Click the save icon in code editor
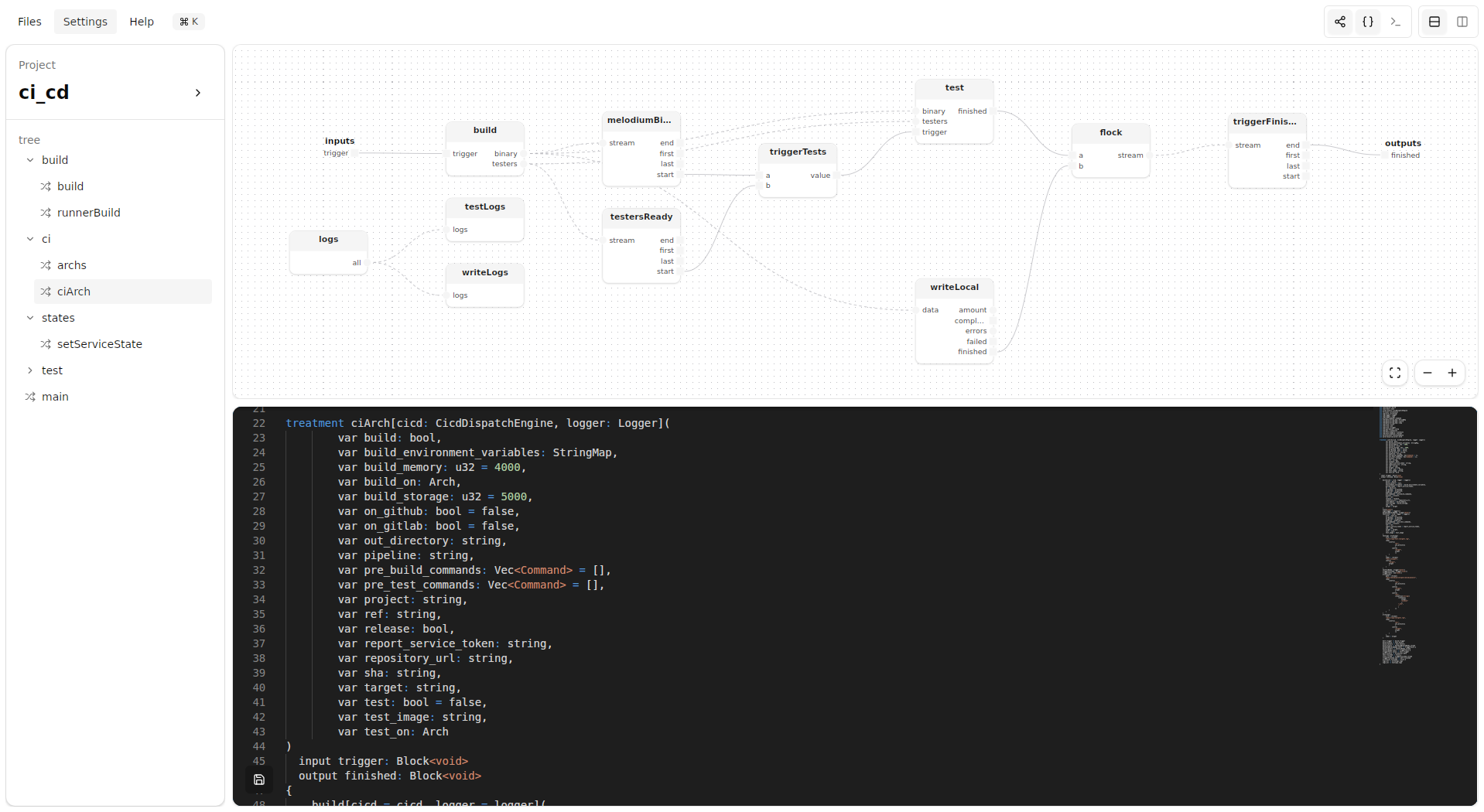The image size is (1484, 812). point(259,780)
